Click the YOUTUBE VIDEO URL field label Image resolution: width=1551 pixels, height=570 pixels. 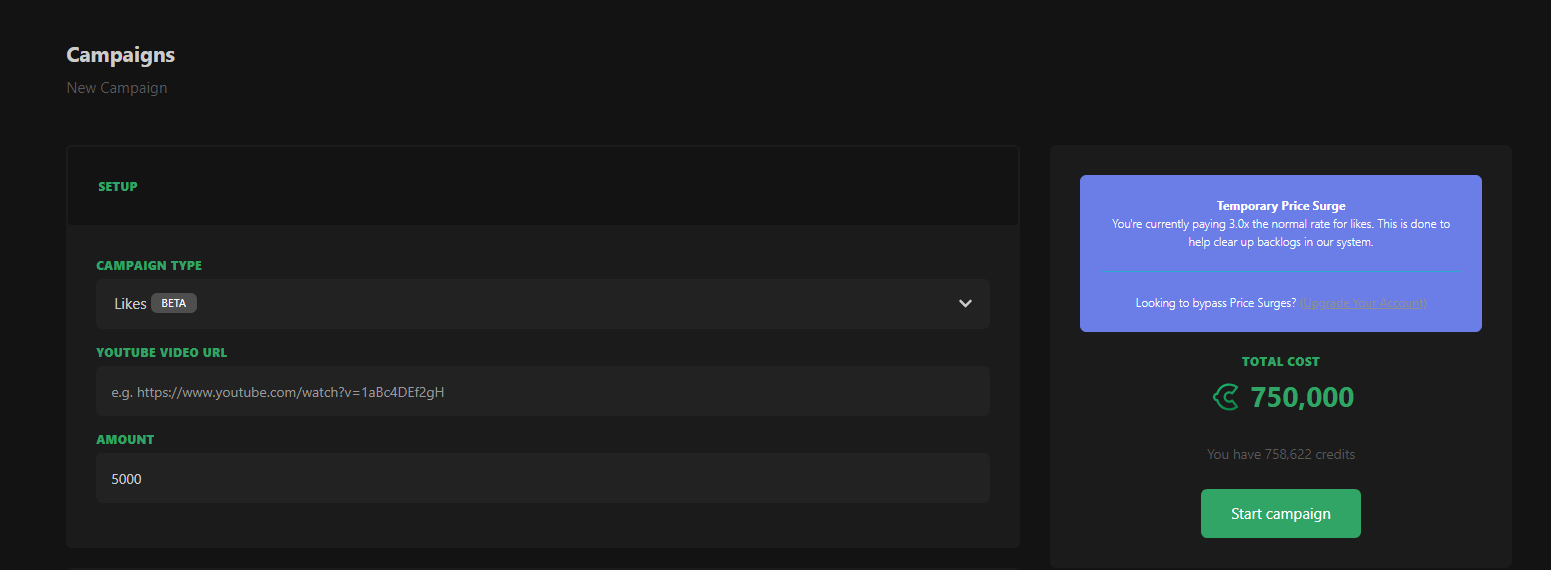(x=161, y=353)
